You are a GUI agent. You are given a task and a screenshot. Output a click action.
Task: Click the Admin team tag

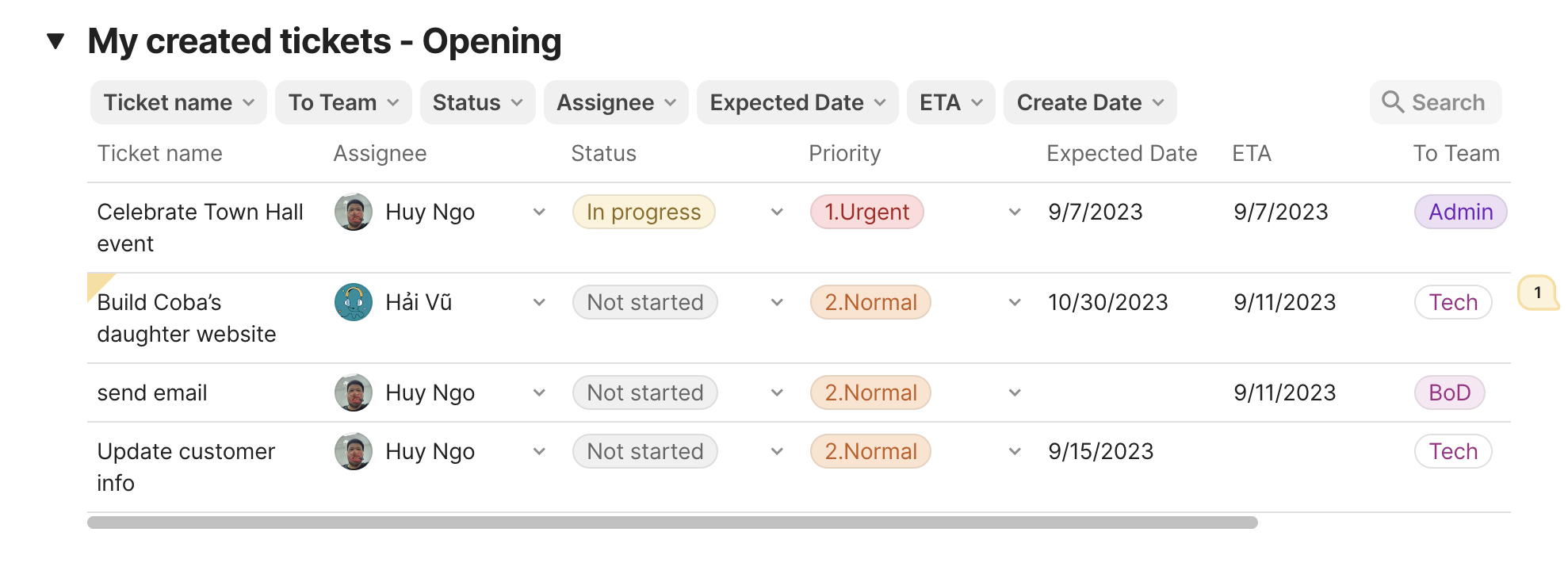tap(1460, 213)
